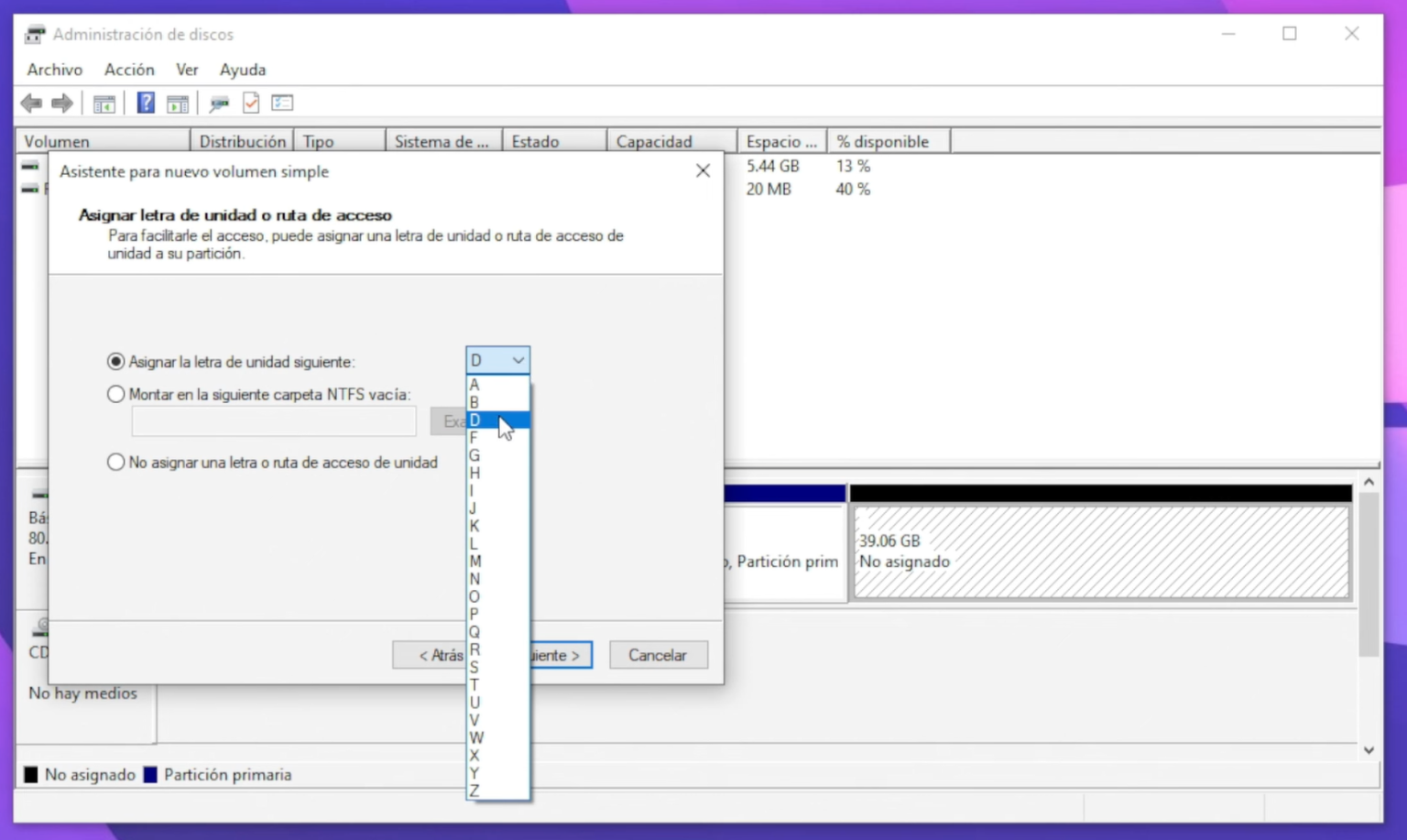Click the disk pane vertical scrollbar thumb
The height and width of the screenshot is (840, 1407).
[1369, 574]
